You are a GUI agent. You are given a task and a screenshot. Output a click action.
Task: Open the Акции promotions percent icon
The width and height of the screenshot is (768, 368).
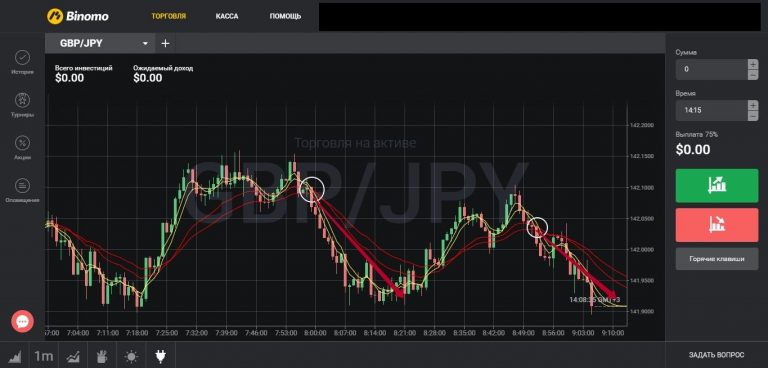tap(22, 143)
